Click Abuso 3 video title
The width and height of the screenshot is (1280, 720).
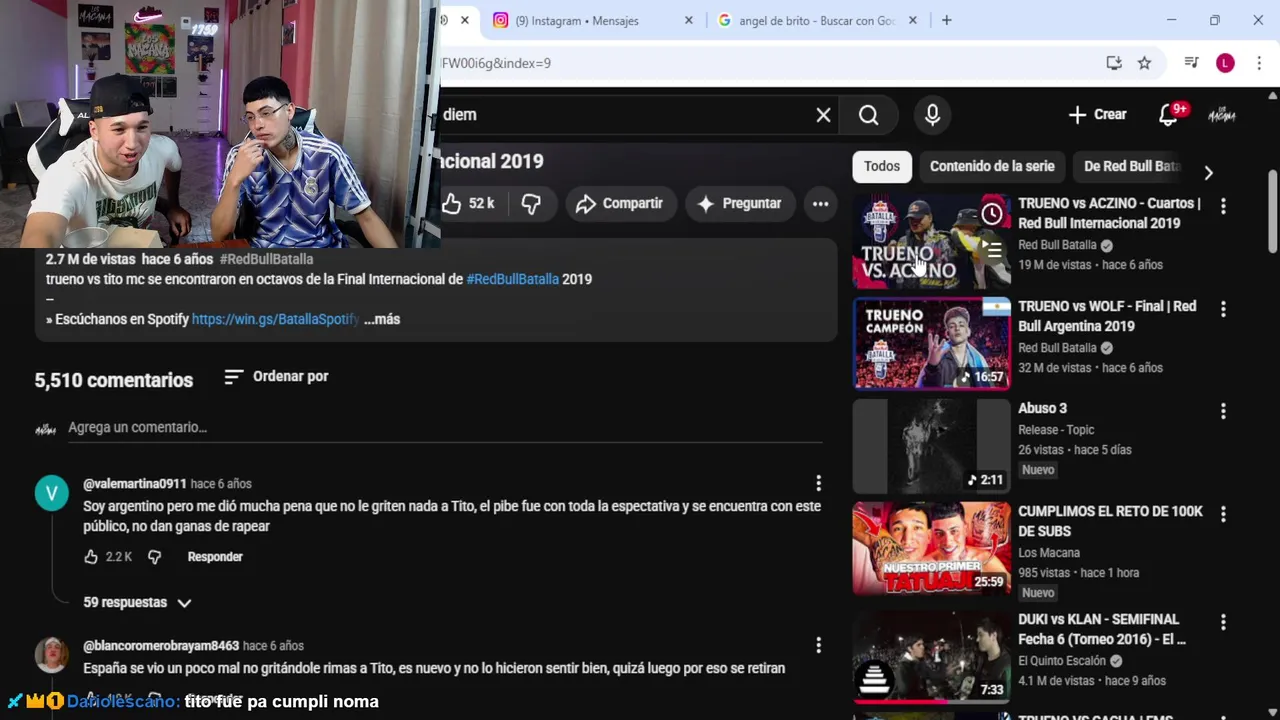[x=1042, y=408]
